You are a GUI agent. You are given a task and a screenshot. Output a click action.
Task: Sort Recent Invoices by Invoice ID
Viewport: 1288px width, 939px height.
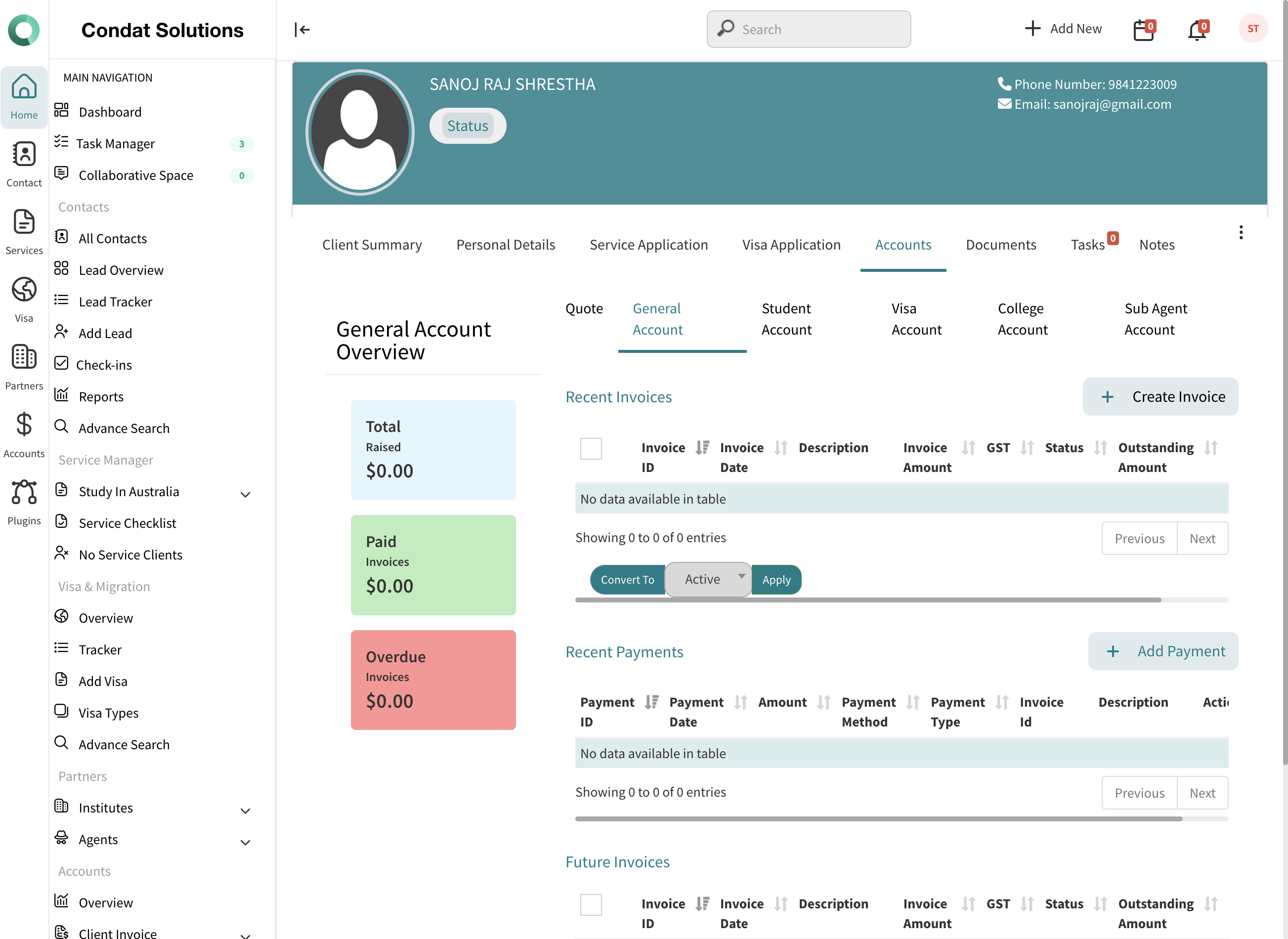702,448
